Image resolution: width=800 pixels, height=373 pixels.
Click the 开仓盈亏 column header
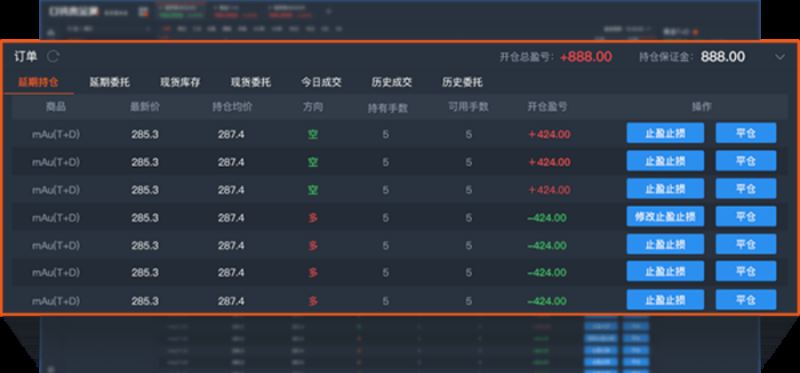point(547,107)
